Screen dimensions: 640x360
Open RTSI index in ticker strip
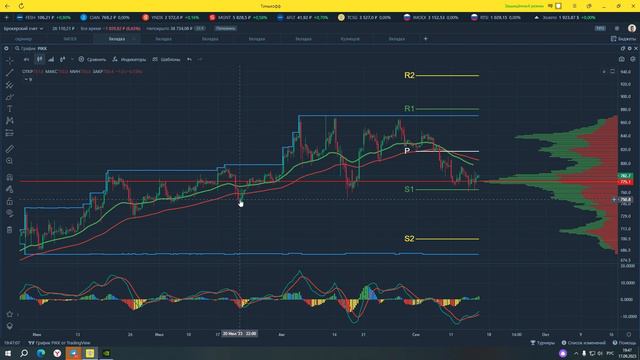click(496, 18)
